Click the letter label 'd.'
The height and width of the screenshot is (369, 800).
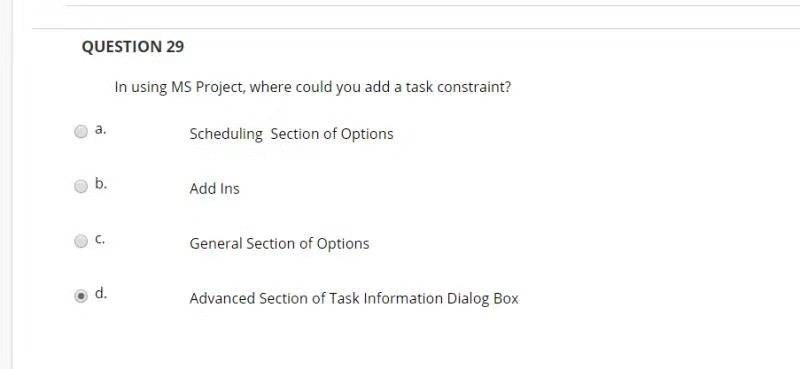pos(101,293)
